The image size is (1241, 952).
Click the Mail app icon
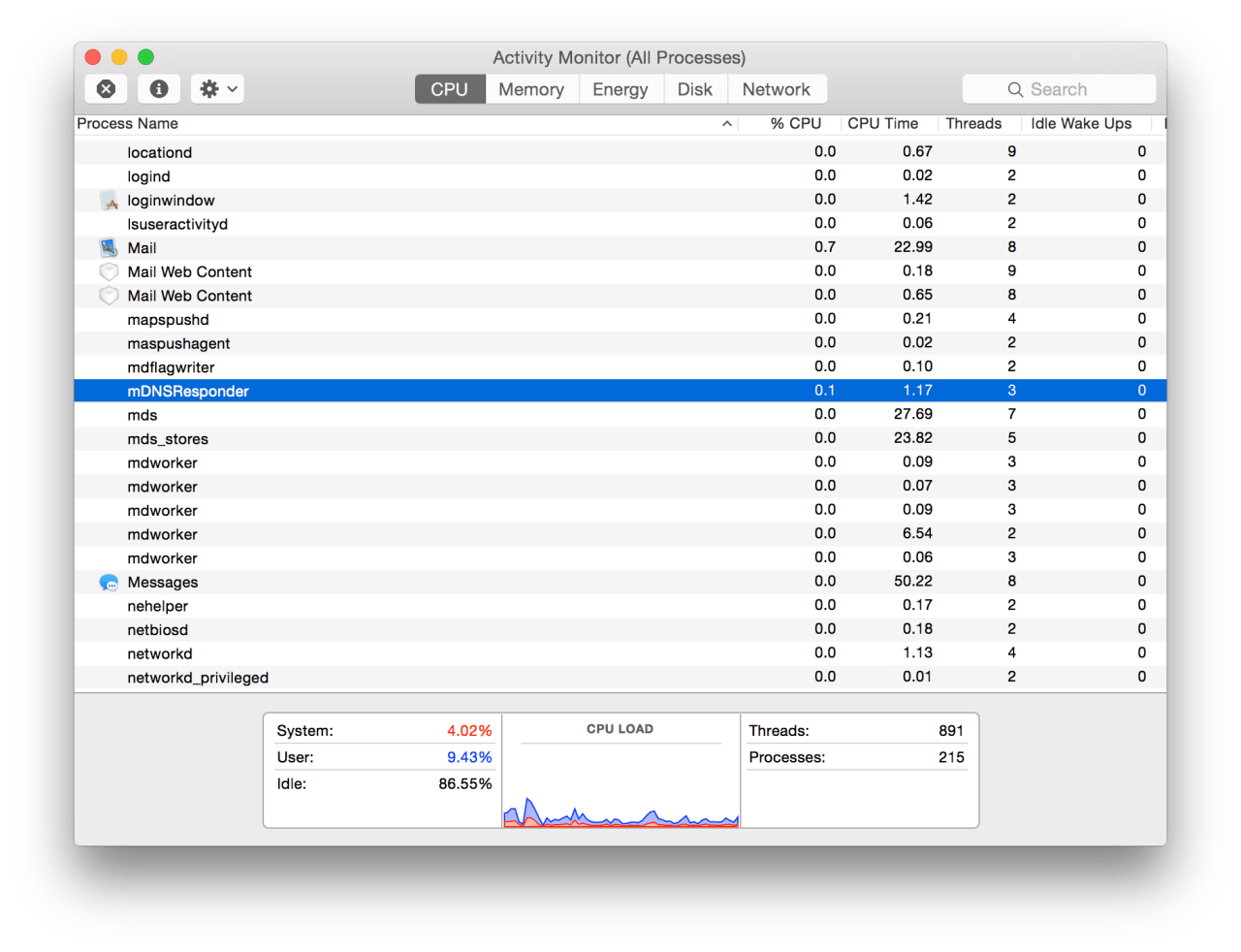[109, 248]
